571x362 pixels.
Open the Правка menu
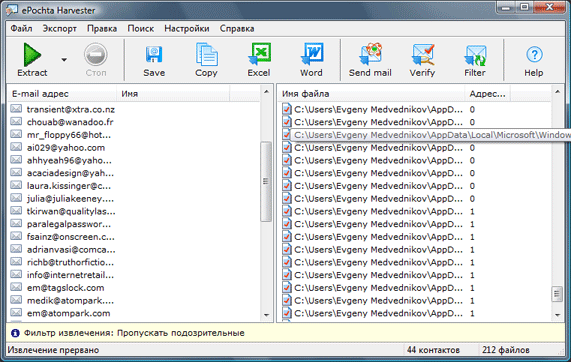click(102, 28)
